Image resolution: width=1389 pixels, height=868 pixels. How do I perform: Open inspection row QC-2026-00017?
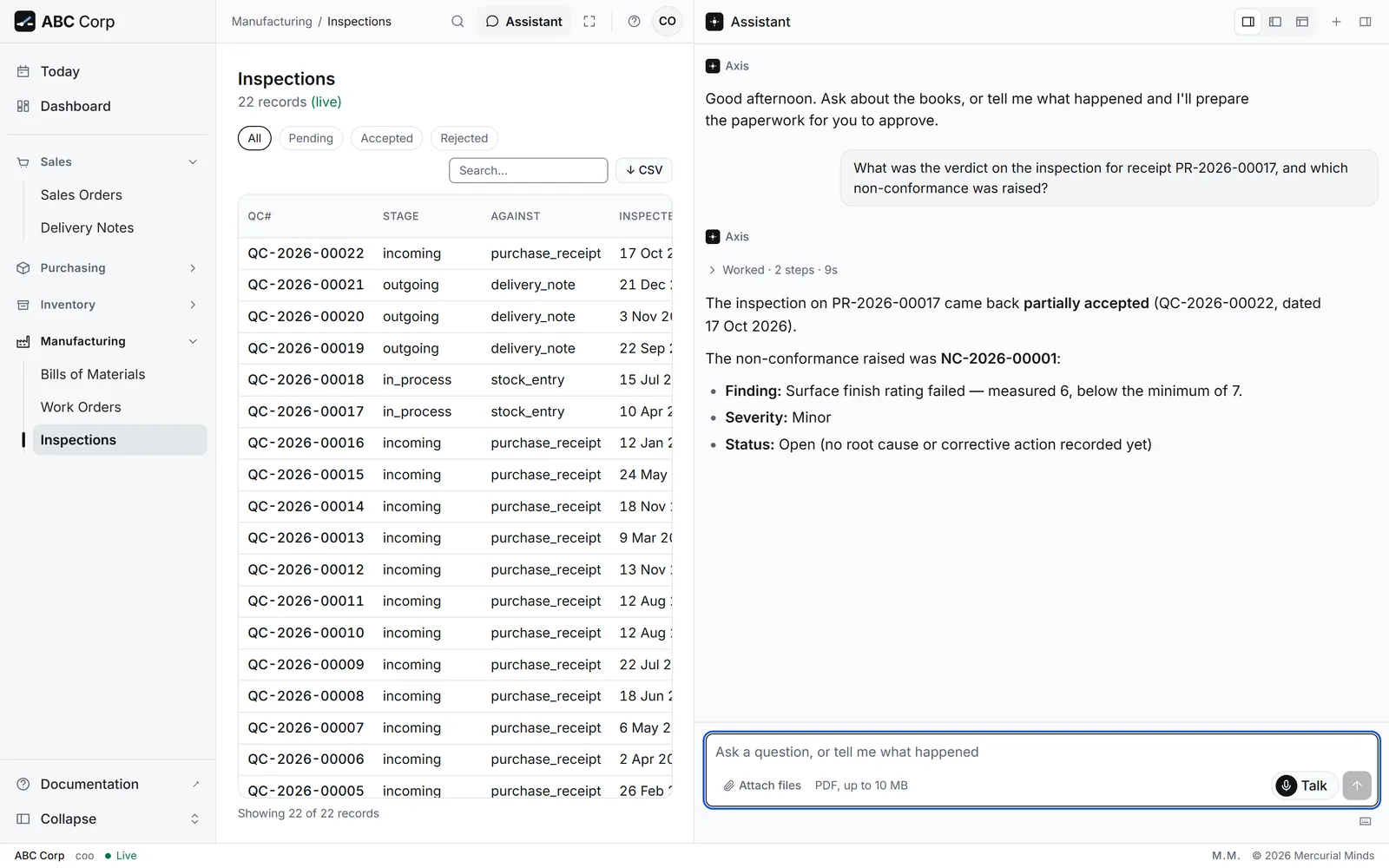456,411
